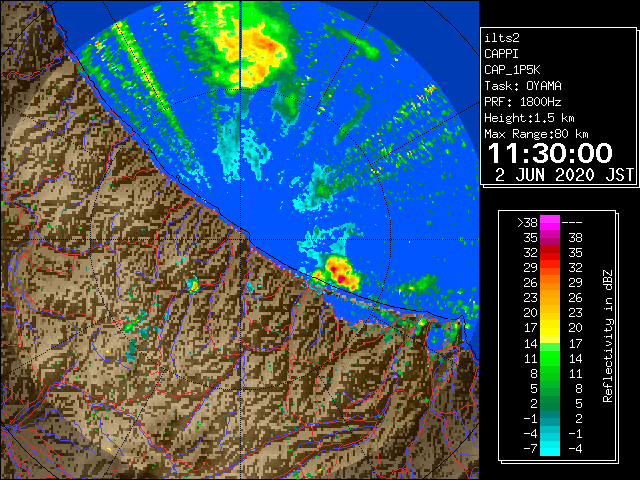Click the '---' legend label
640x480 pixels.
point(572,222)
